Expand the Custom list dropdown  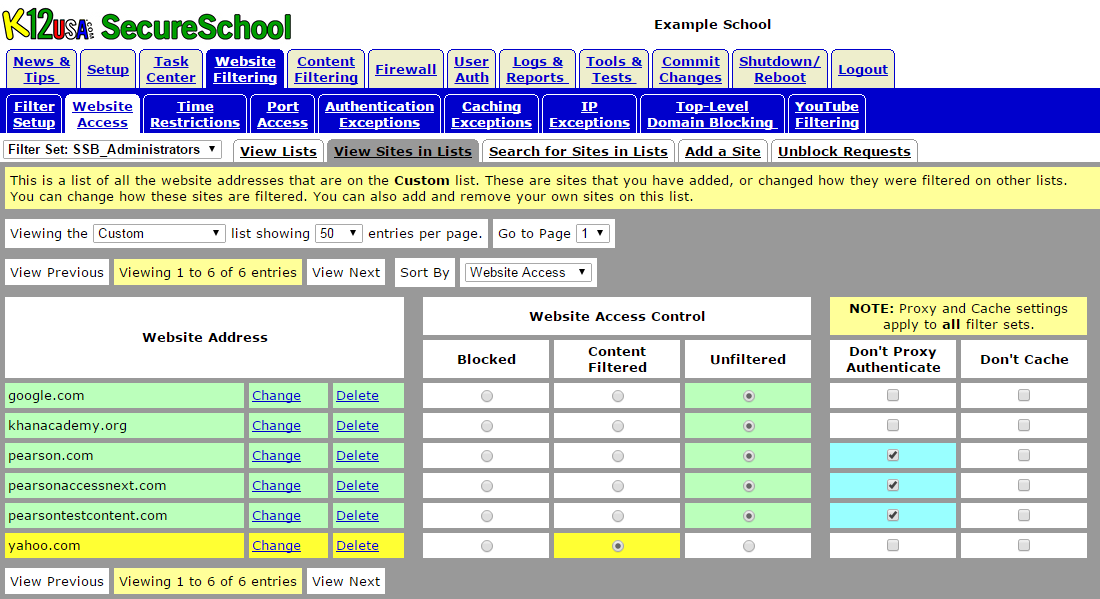coord(159,234)
